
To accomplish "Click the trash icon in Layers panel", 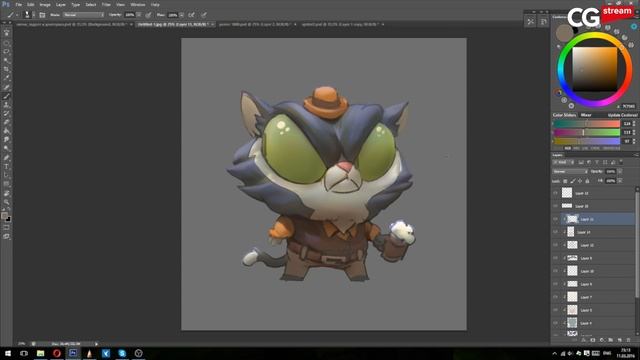I will point(629,340).
